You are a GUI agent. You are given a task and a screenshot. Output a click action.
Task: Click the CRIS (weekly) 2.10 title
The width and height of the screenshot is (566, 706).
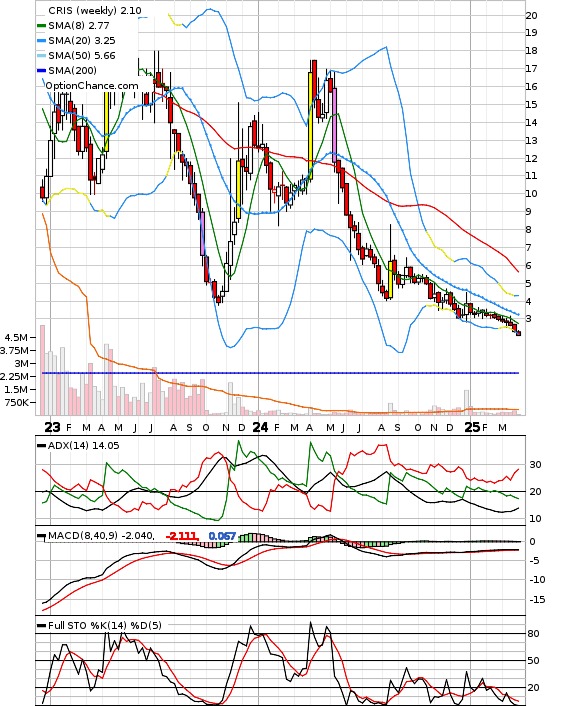[95, 10]
